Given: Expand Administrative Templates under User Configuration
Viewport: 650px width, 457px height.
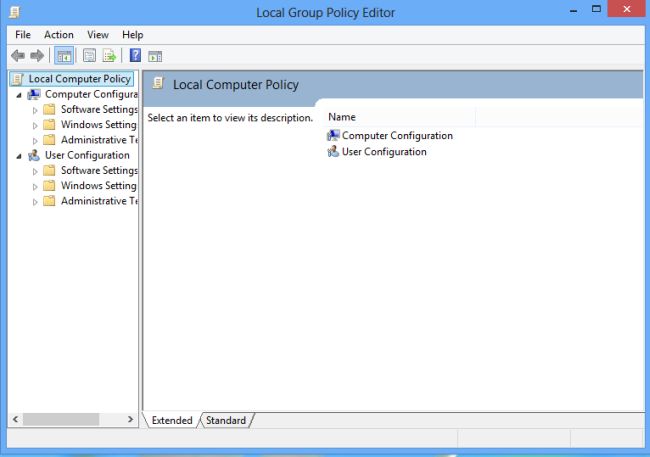Looking at the screenshot, I should [x=35, y=202].
